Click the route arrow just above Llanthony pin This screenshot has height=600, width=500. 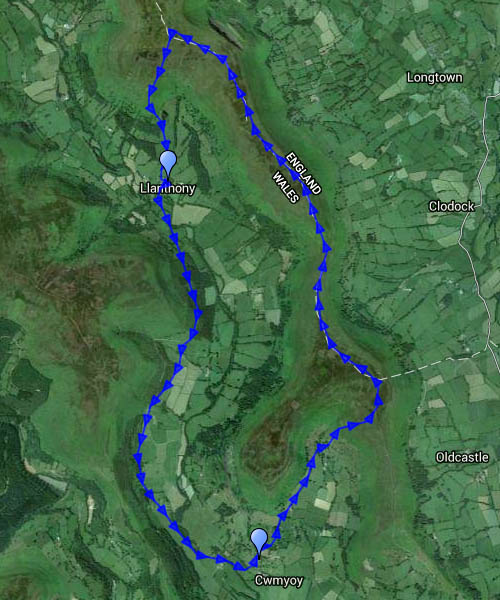[x=166, y=145]
